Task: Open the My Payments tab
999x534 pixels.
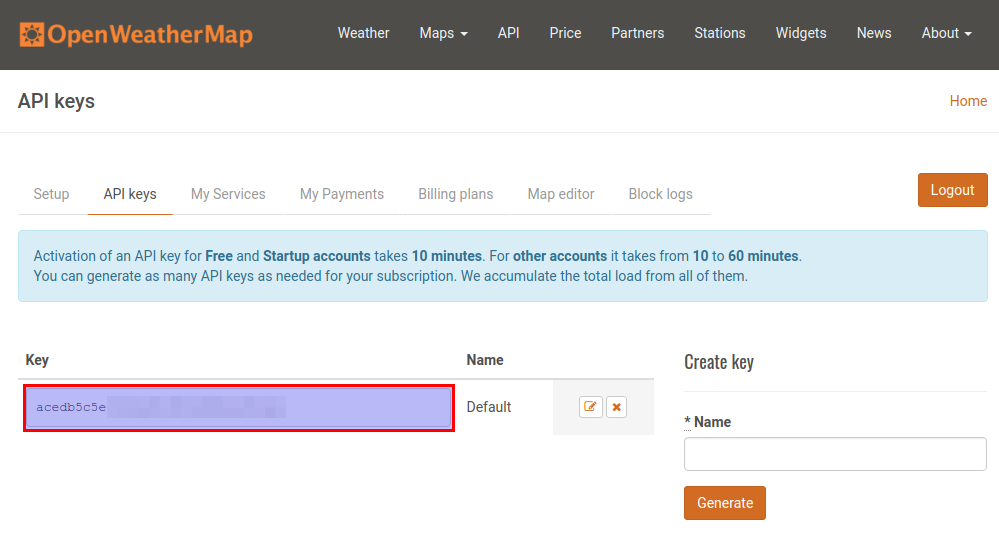Action: click(x=341, y=194)
